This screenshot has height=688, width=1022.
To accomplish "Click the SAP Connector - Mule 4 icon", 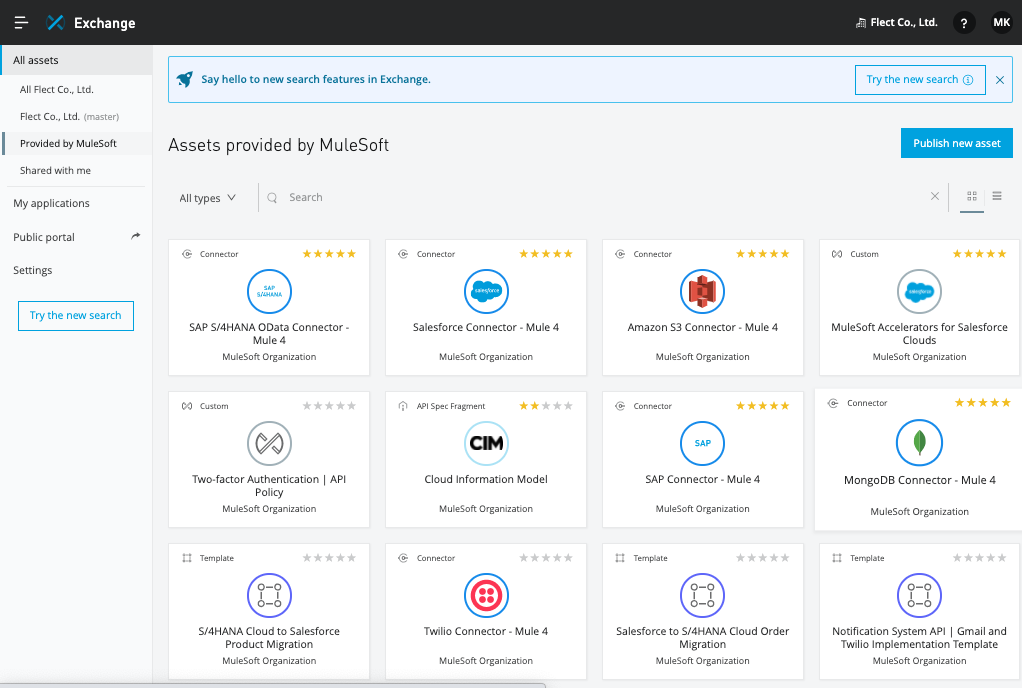I will [702, 443].
